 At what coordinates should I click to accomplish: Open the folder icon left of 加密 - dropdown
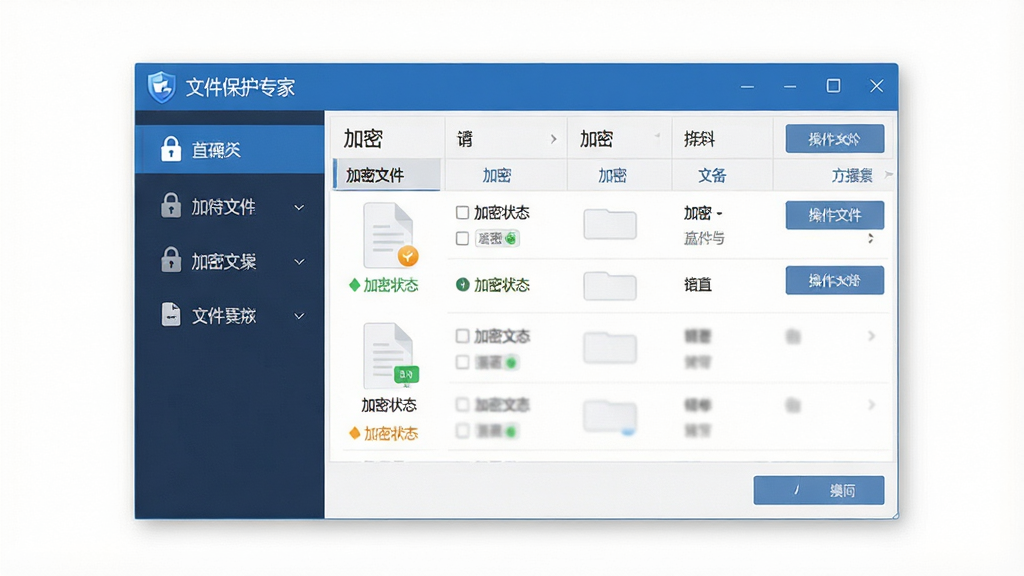pos(610,224)
